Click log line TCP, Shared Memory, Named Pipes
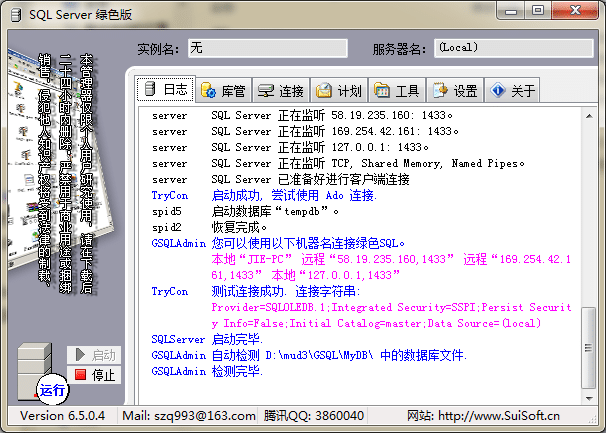Screen dimensions: 606x433 [338, 164]
